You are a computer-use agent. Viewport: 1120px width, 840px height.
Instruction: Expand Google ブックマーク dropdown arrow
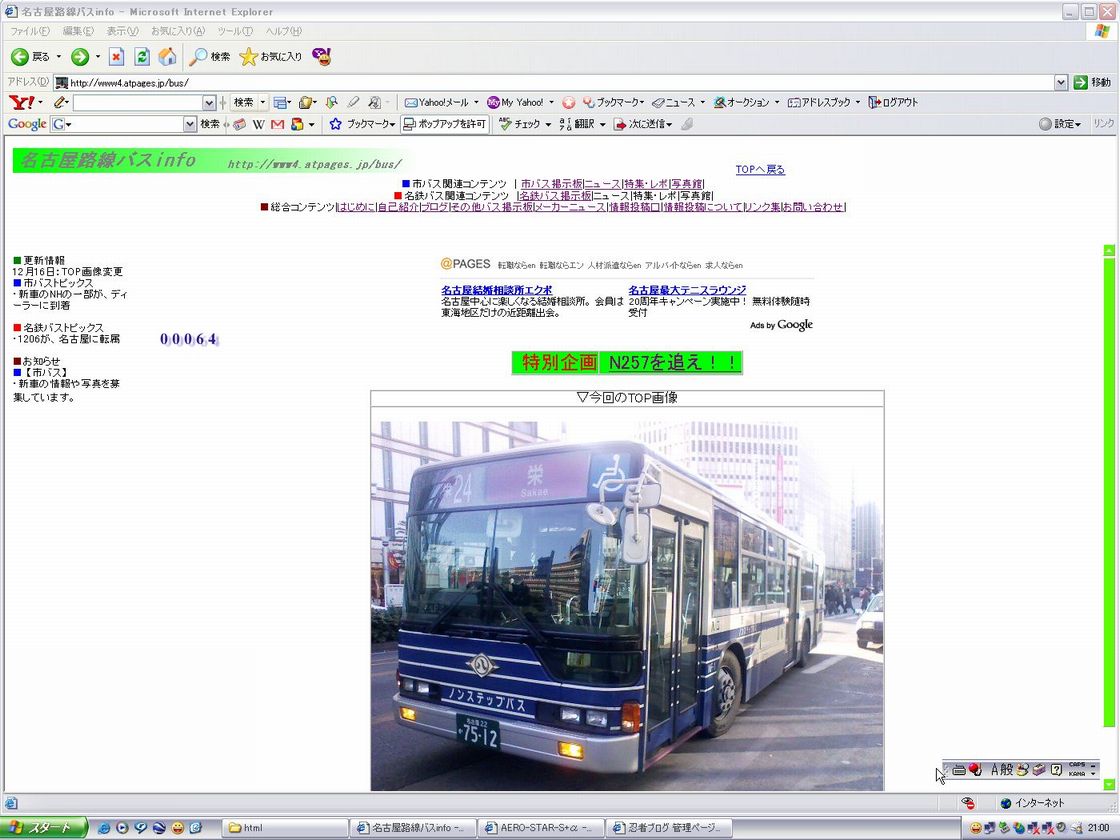[x=392, y=124]
